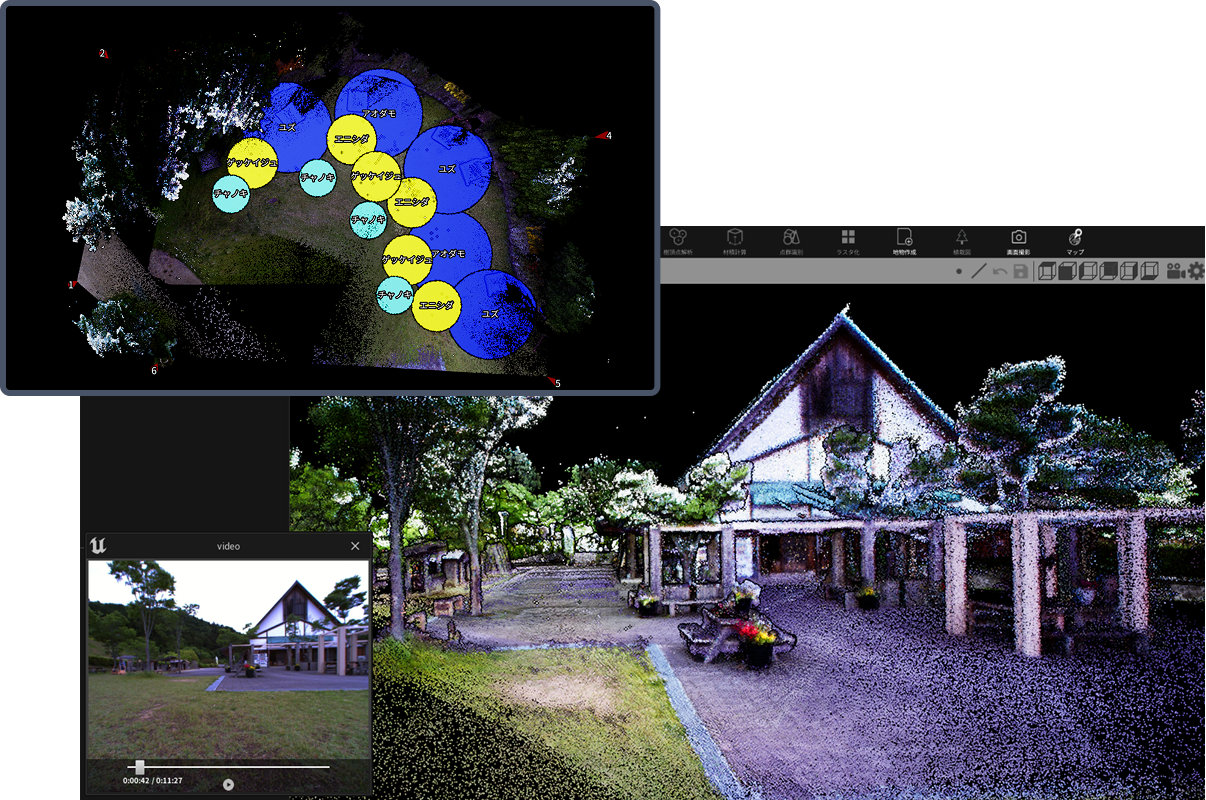Screen dimensions: 1206x800
Task: Select the 材積計算 volume calculation tool
Action: click(735, 240)
